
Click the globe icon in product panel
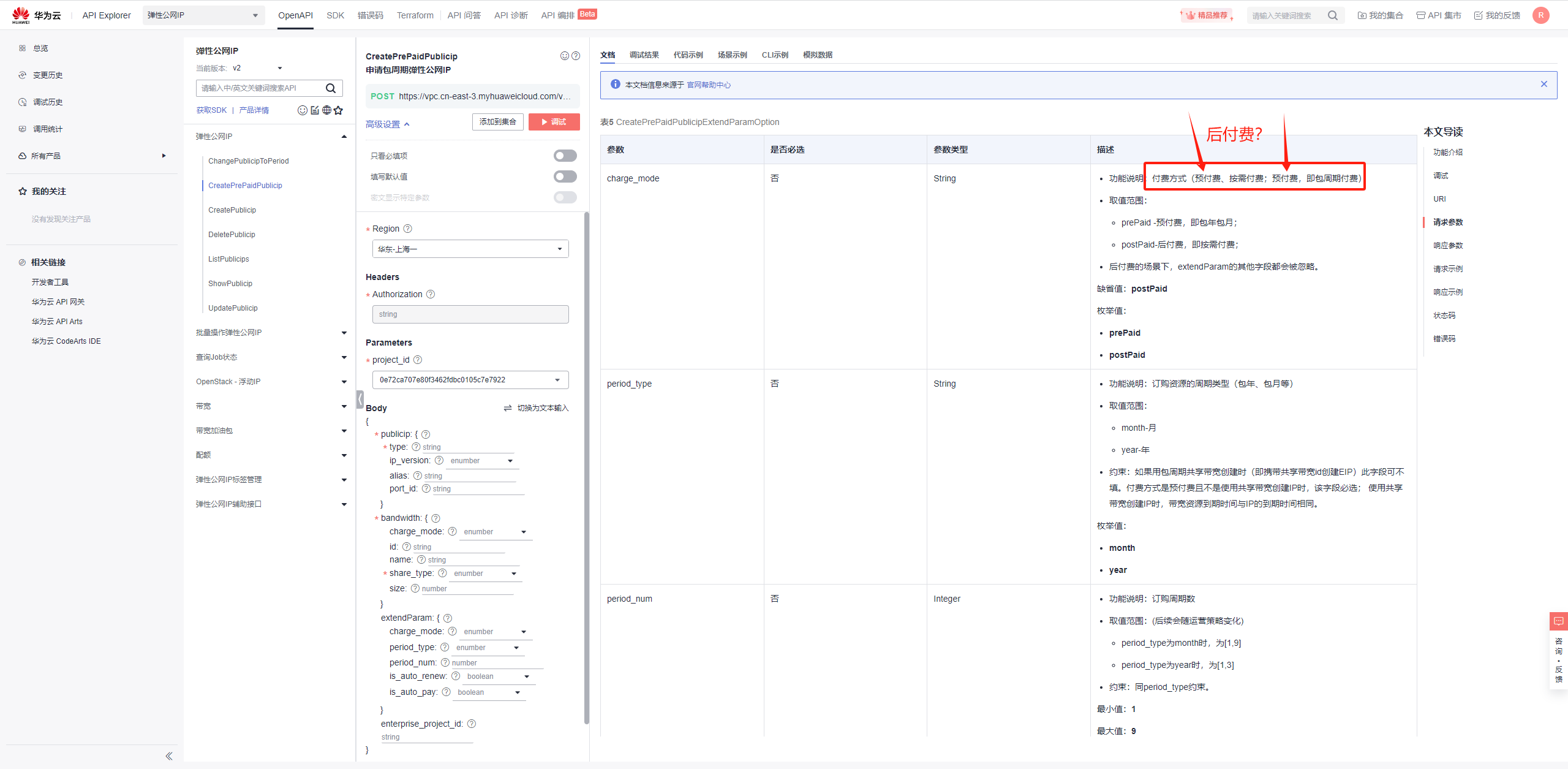(x=326, y=110)
